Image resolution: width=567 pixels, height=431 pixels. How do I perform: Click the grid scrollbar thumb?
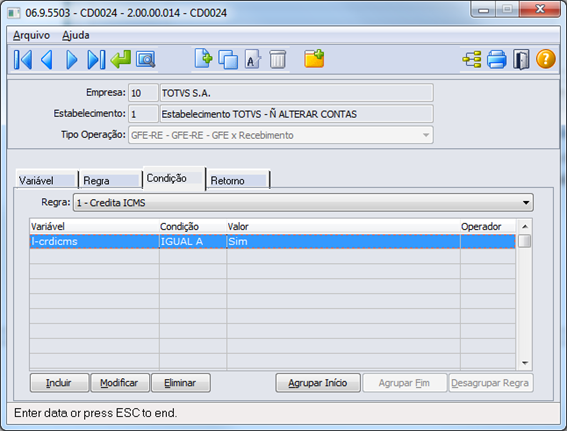click(x=525, y=241)
